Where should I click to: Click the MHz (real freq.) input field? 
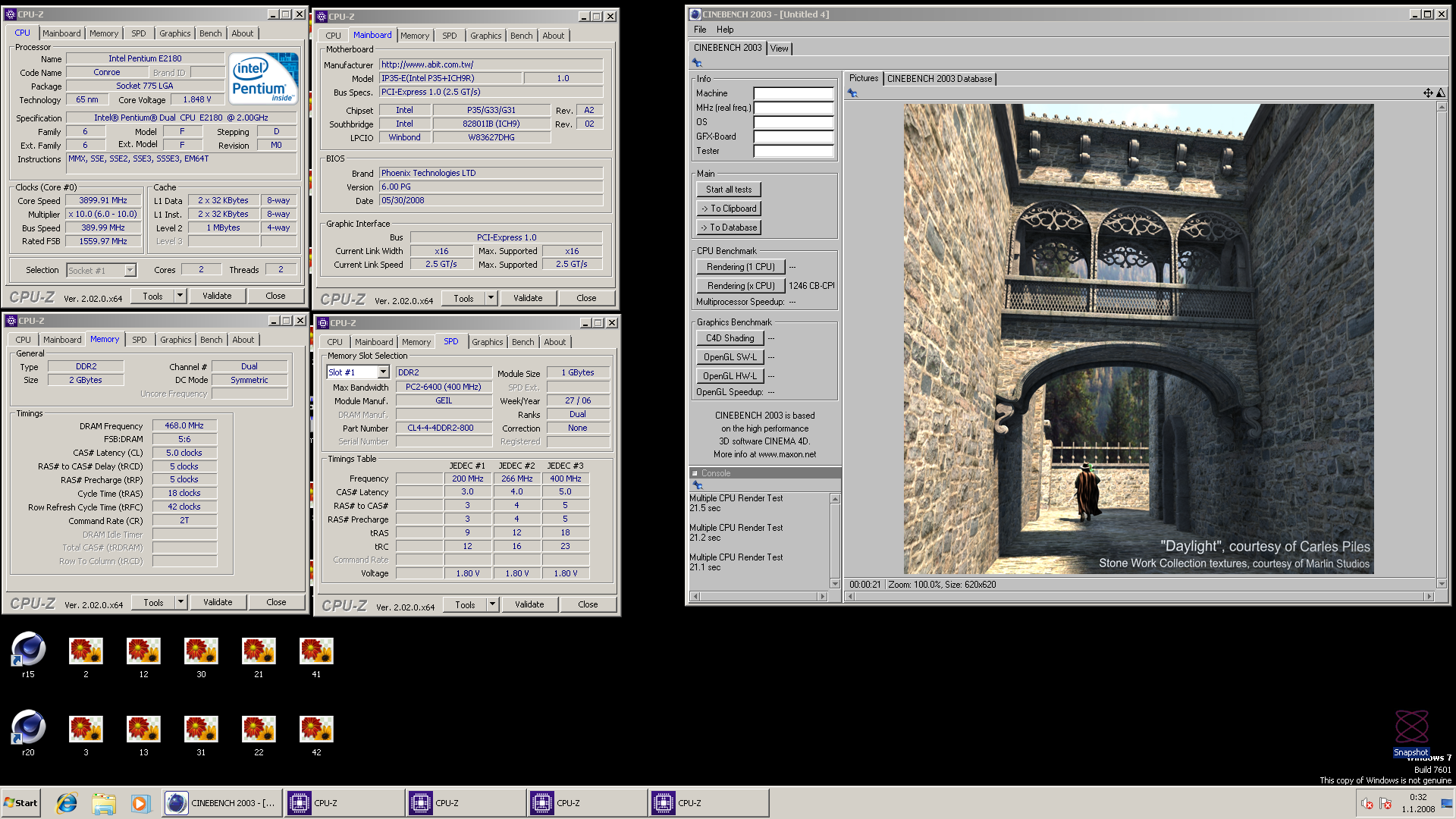[793, 108]
